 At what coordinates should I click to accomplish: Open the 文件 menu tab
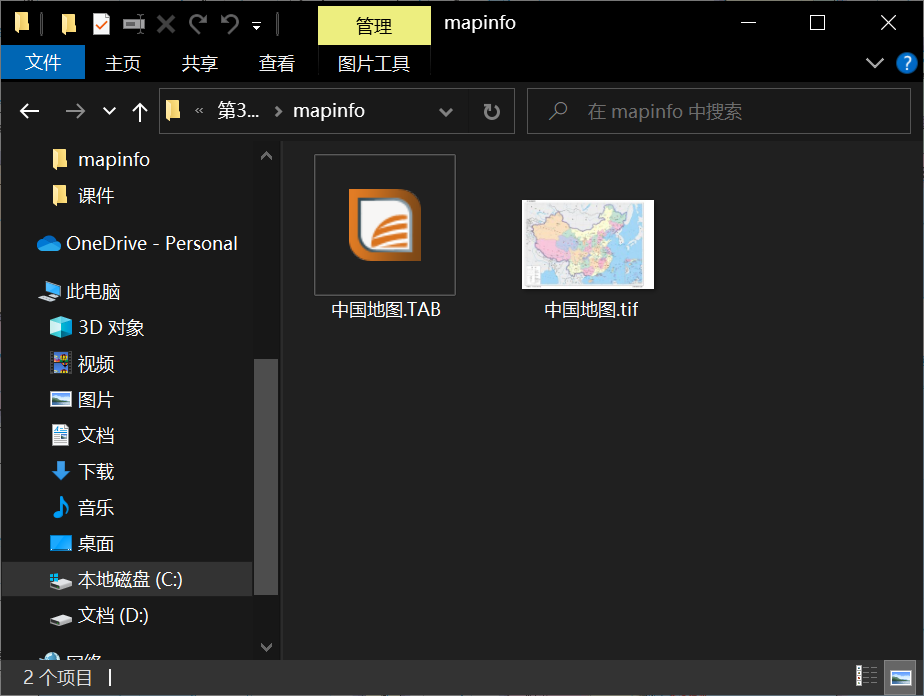pyautogui.click(x=42, y=62)
